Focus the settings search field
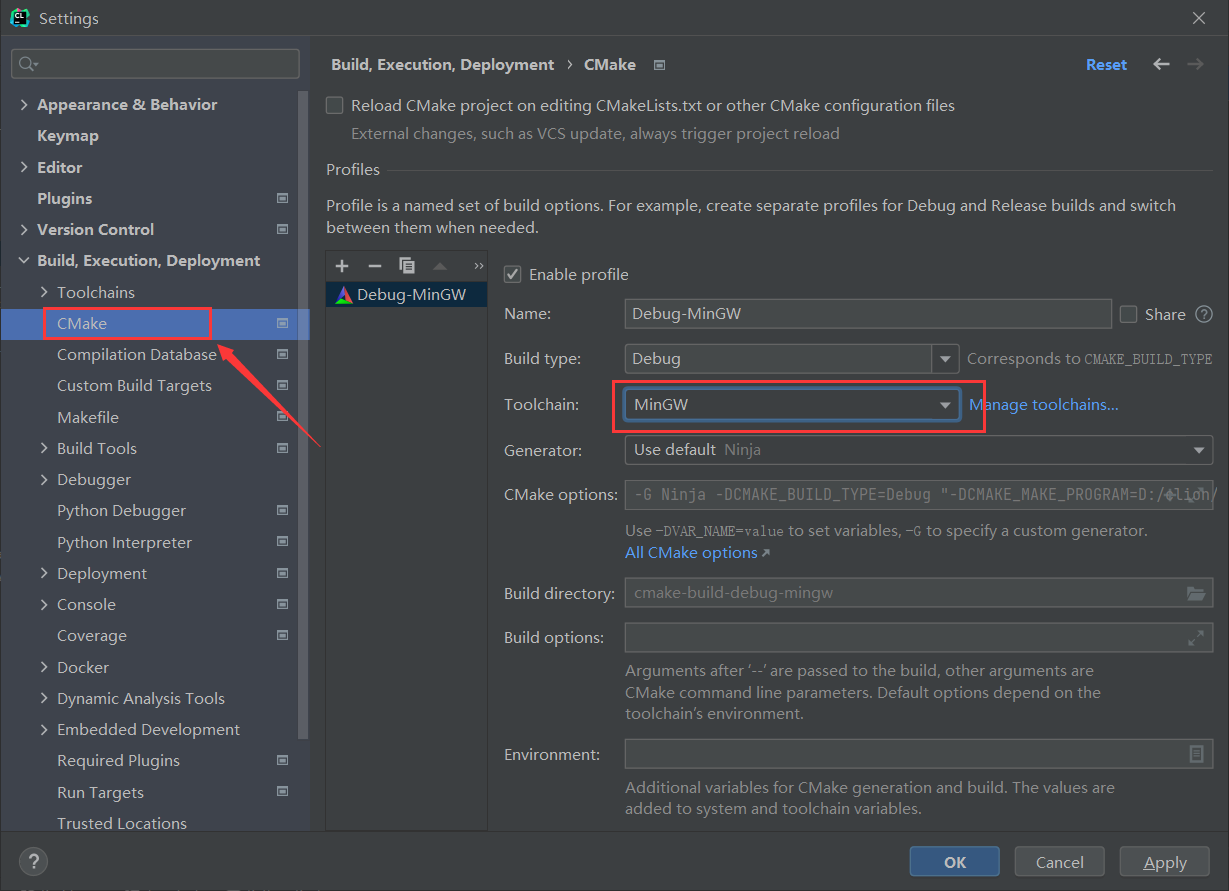The height and width of the screenshot is (891, 1229). point(155,64)
